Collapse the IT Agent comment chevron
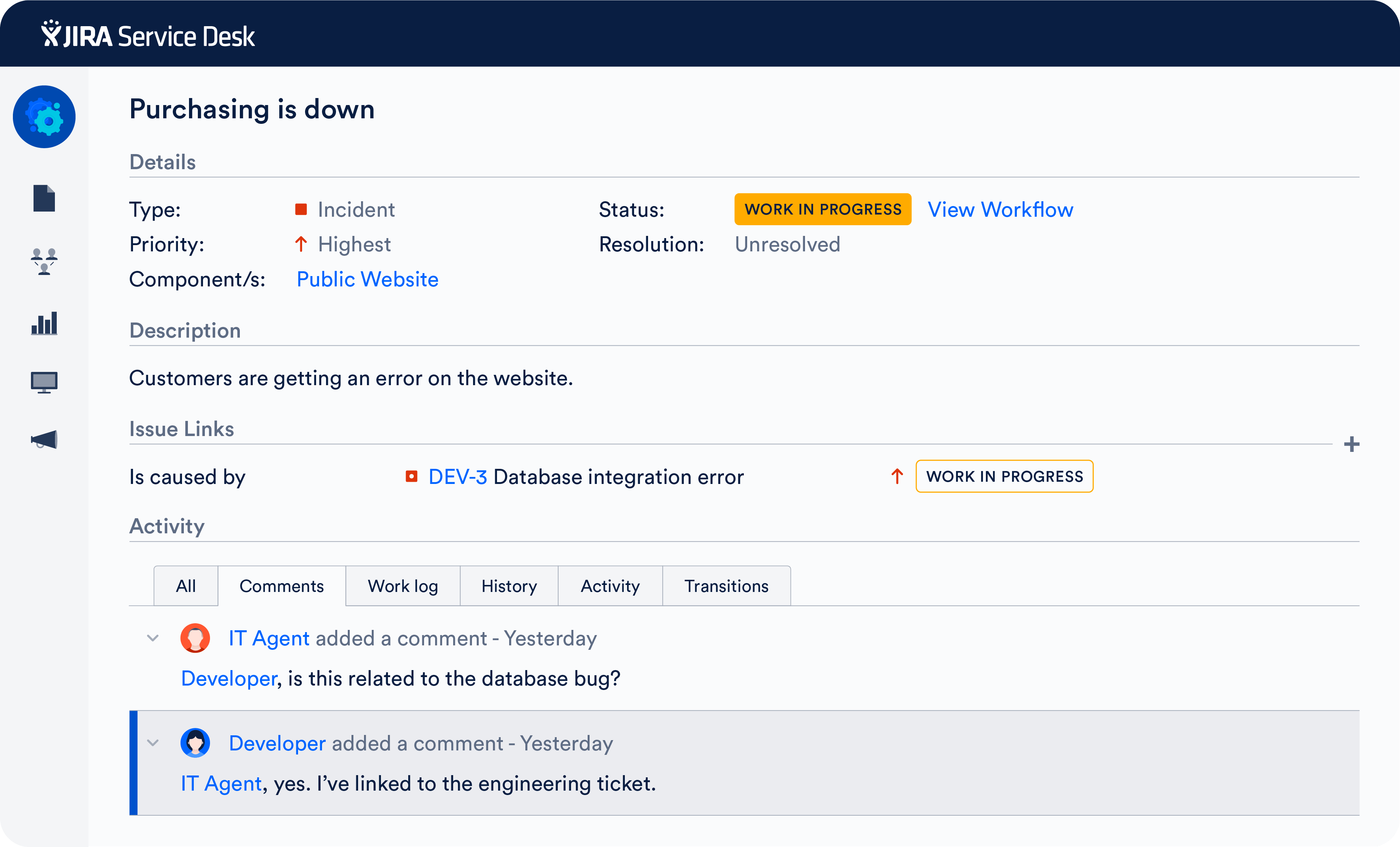 (x=153, y=638)
